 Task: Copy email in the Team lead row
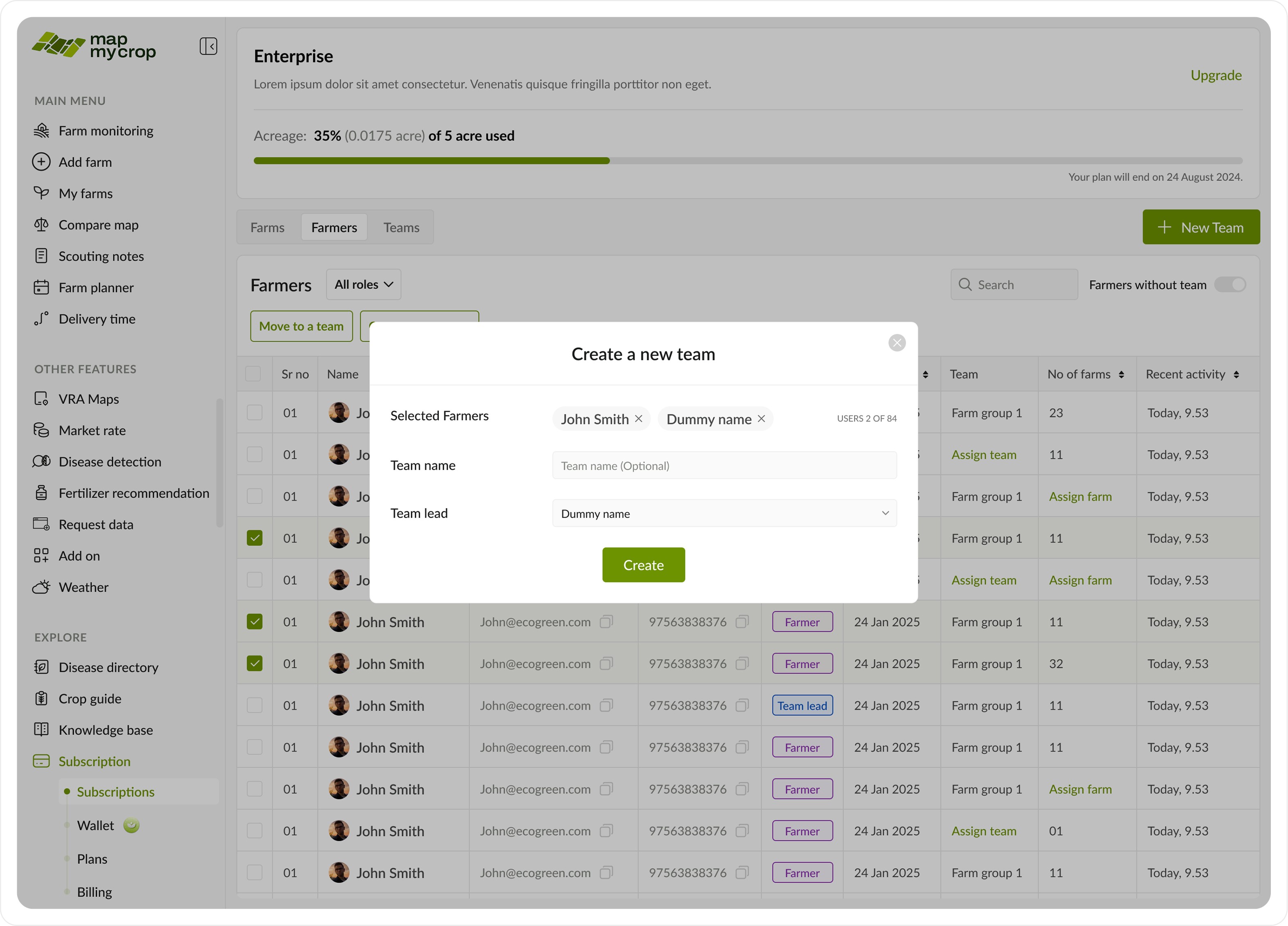[x=606, y=705]
